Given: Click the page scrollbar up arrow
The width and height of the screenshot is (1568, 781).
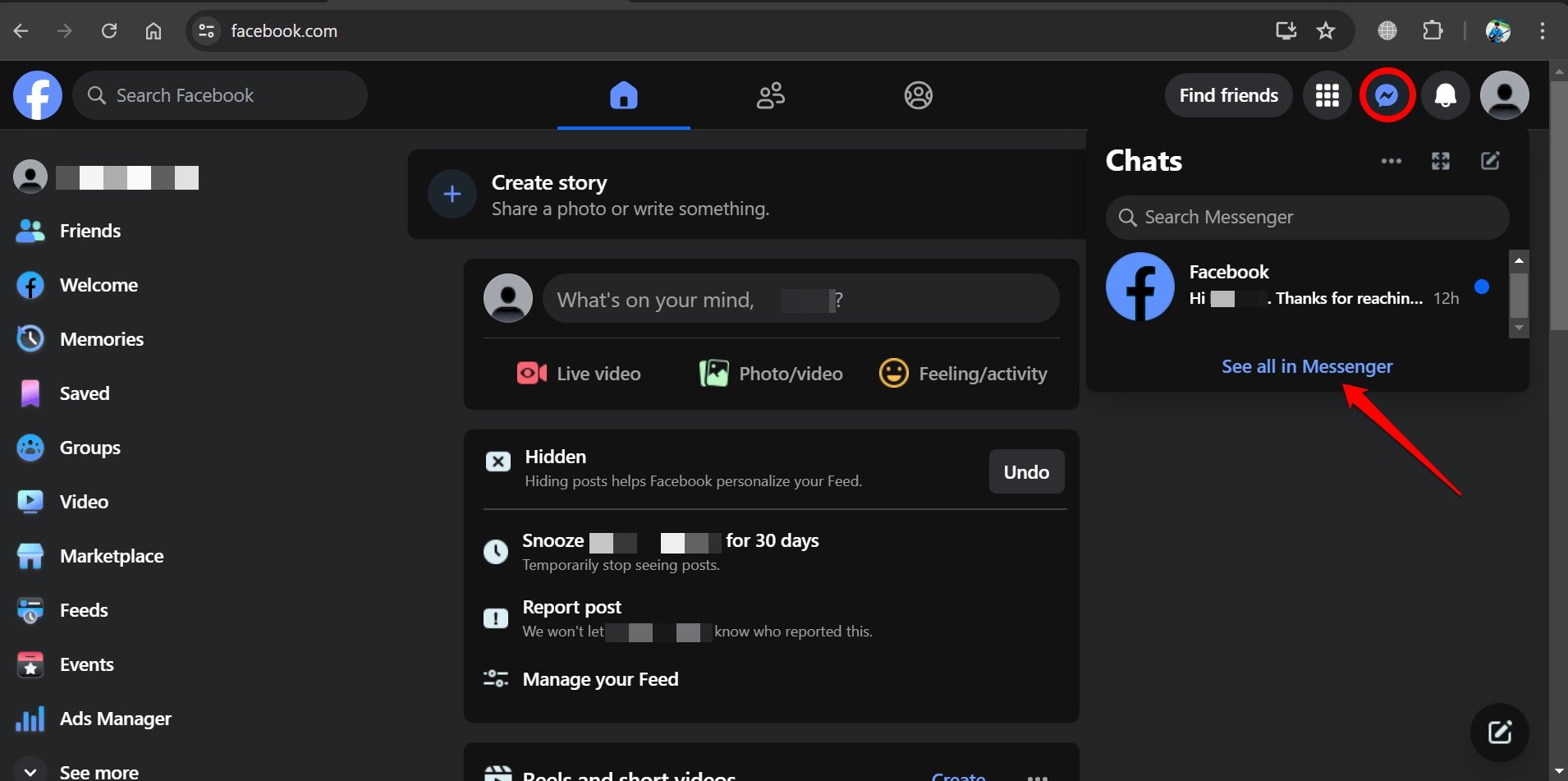Looking at the screenshot, I should (1559, 71).
